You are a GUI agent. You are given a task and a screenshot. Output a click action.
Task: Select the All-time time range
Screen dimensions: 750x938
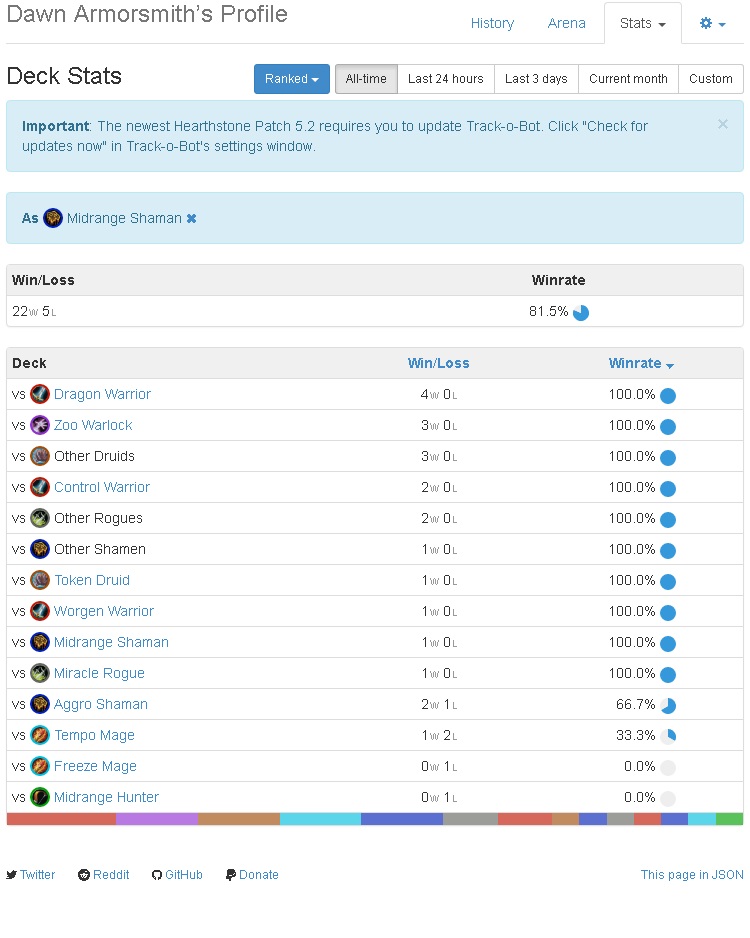pyautogui.click(x=366, y=79)
